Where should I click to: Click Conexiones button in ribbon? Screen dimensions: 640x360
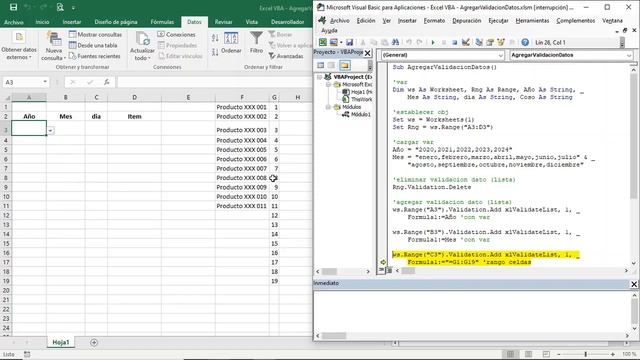(176, 34)
